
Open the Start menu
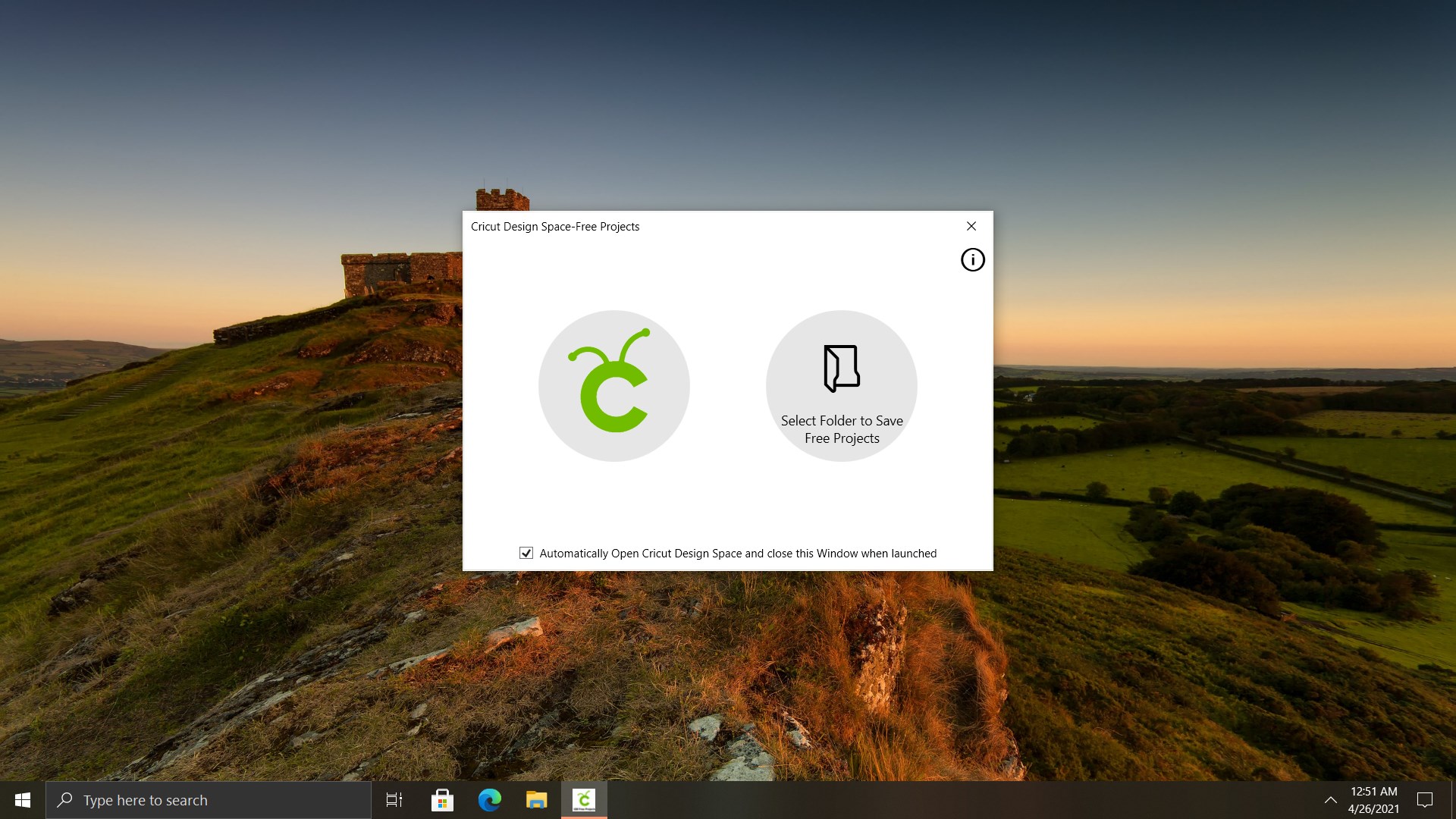pos(22,800)
